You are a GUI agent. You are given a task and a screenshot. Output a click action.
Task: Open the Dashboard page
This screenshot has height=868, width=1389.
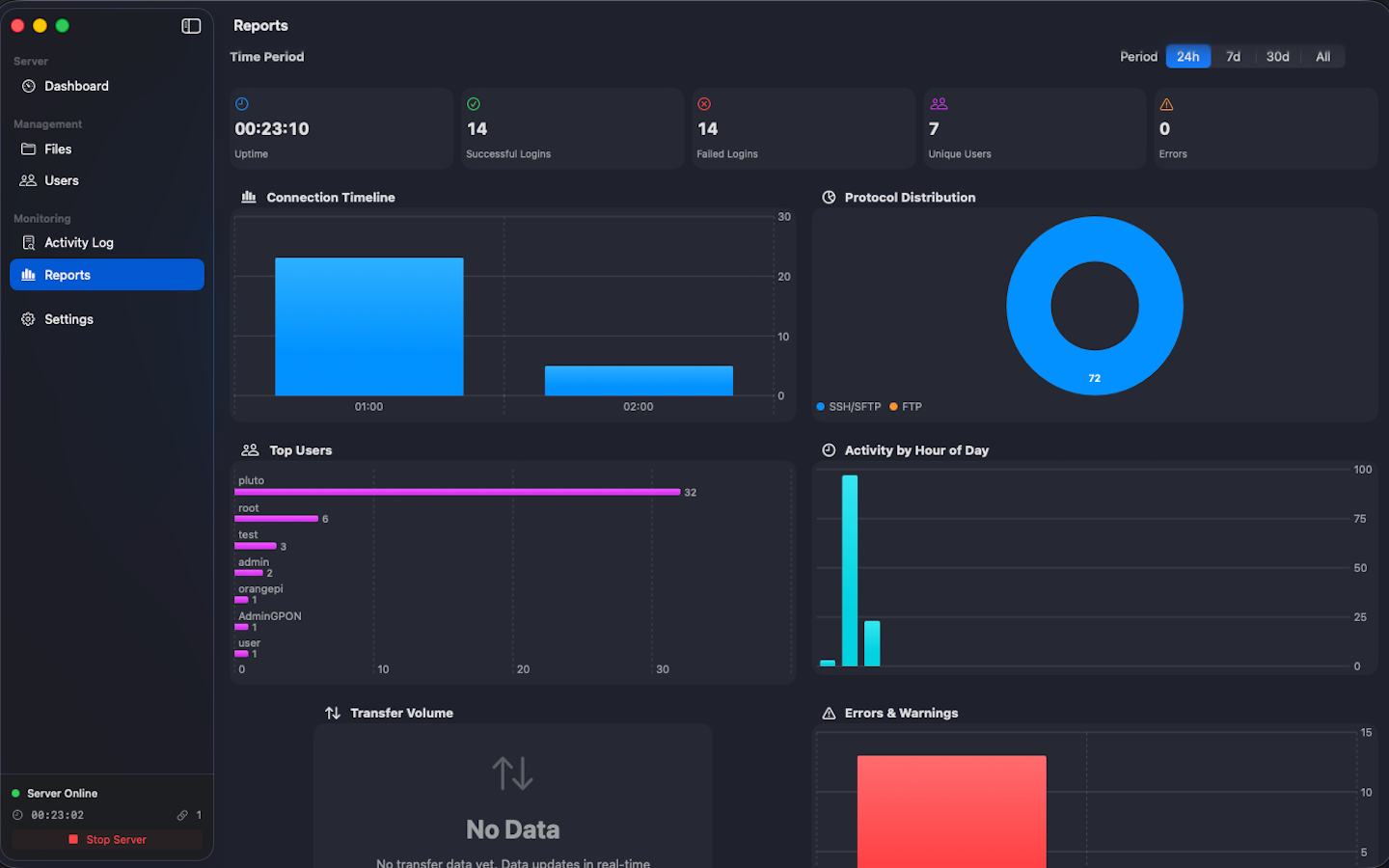(76, 86)
